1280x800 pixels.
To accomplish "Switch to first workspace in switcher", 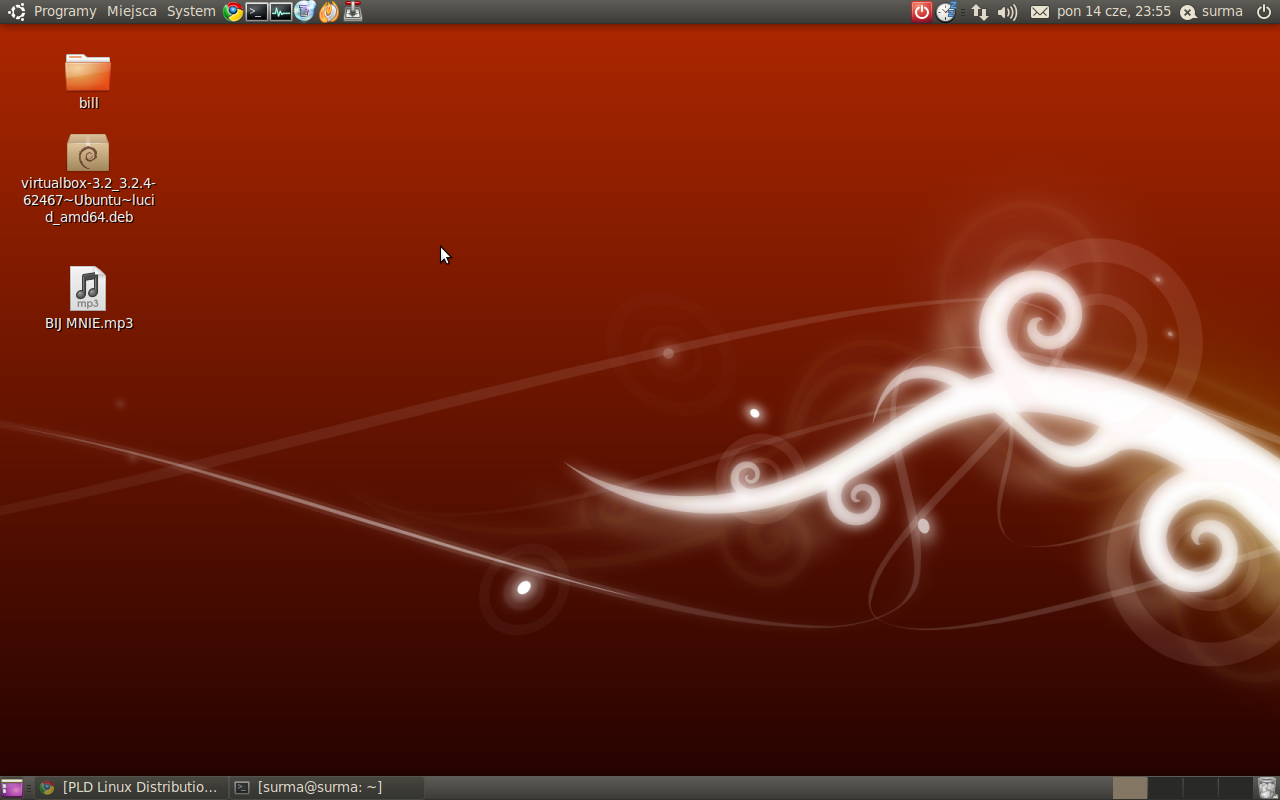I will tap(1130, 788).
